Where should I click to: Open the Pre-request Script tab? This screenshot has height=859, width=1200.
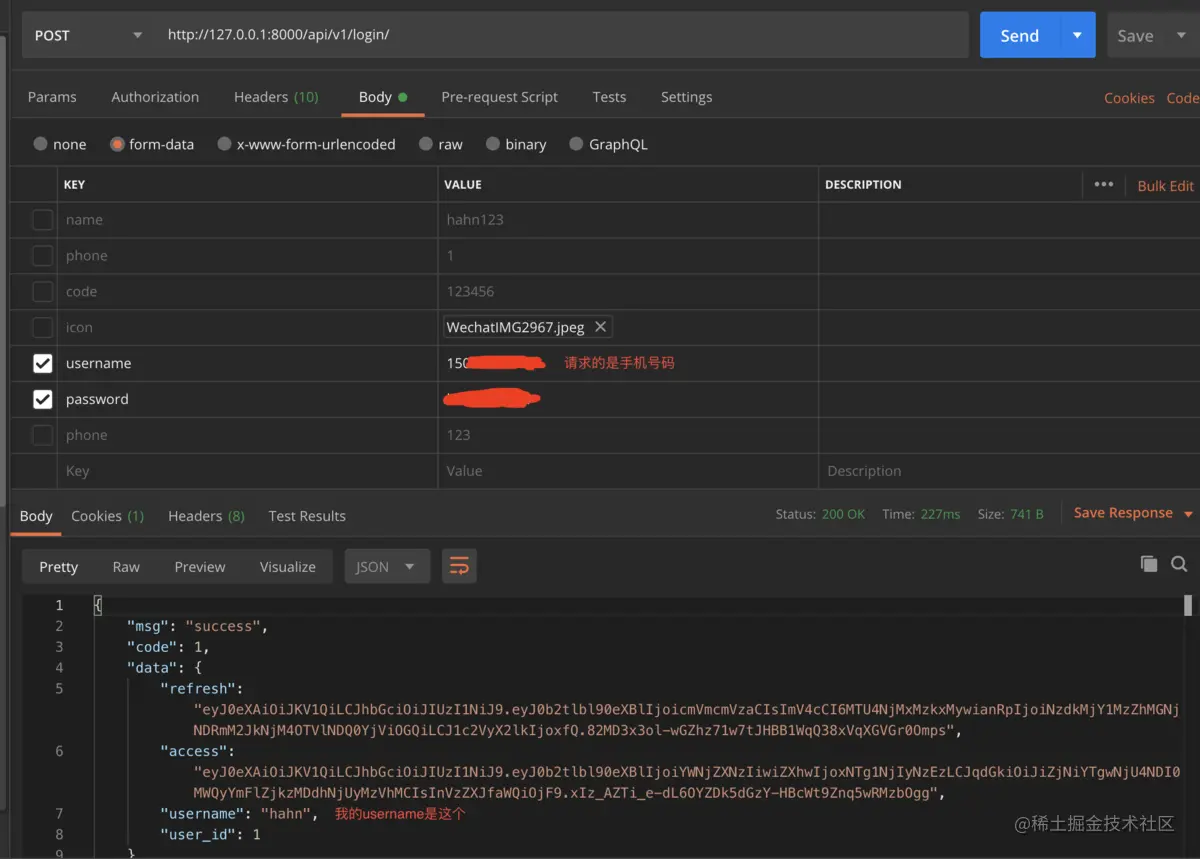coord(500,97)
